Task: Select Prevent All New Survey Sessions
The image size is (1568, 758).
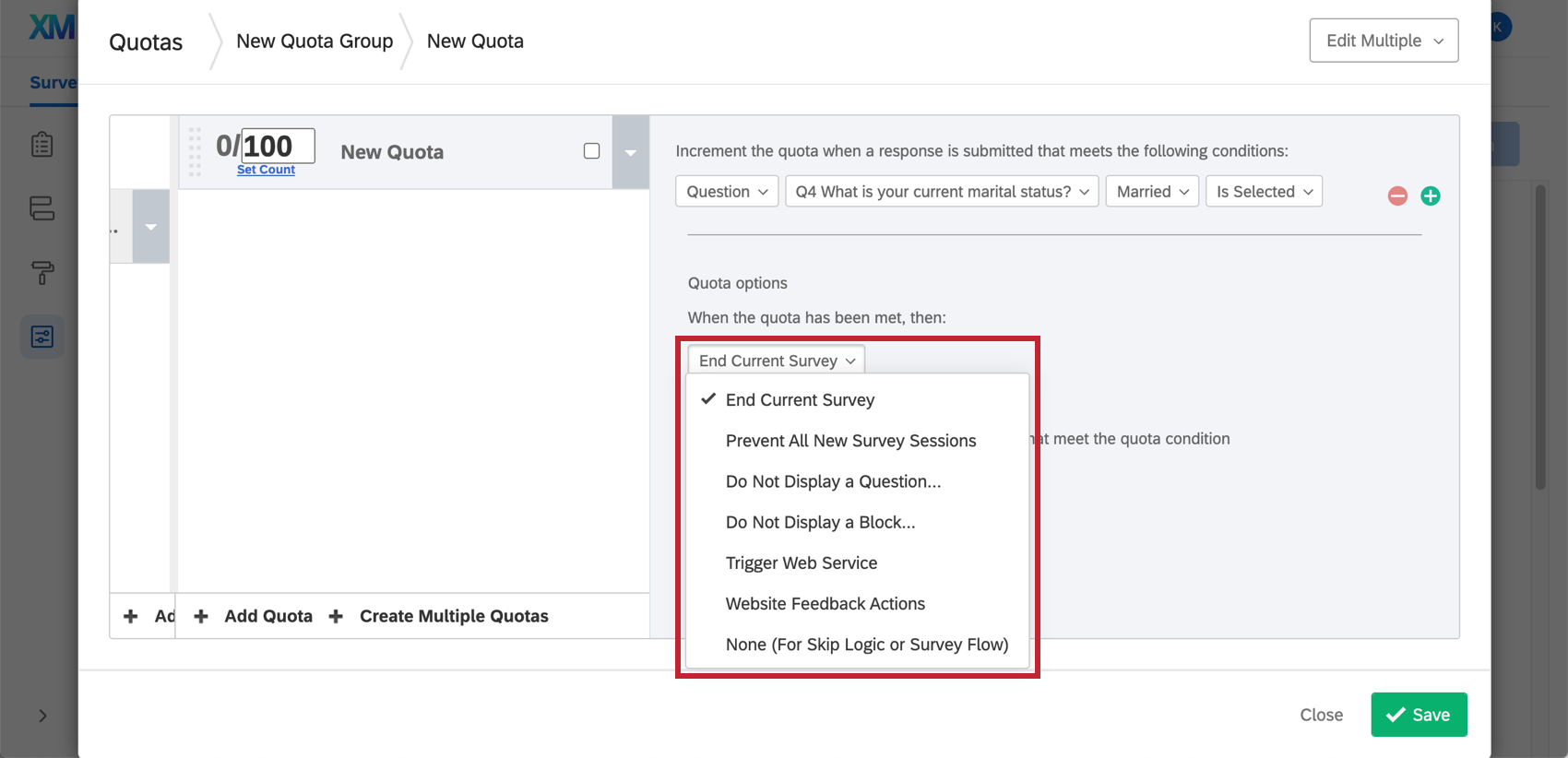Action: [849, 441]
